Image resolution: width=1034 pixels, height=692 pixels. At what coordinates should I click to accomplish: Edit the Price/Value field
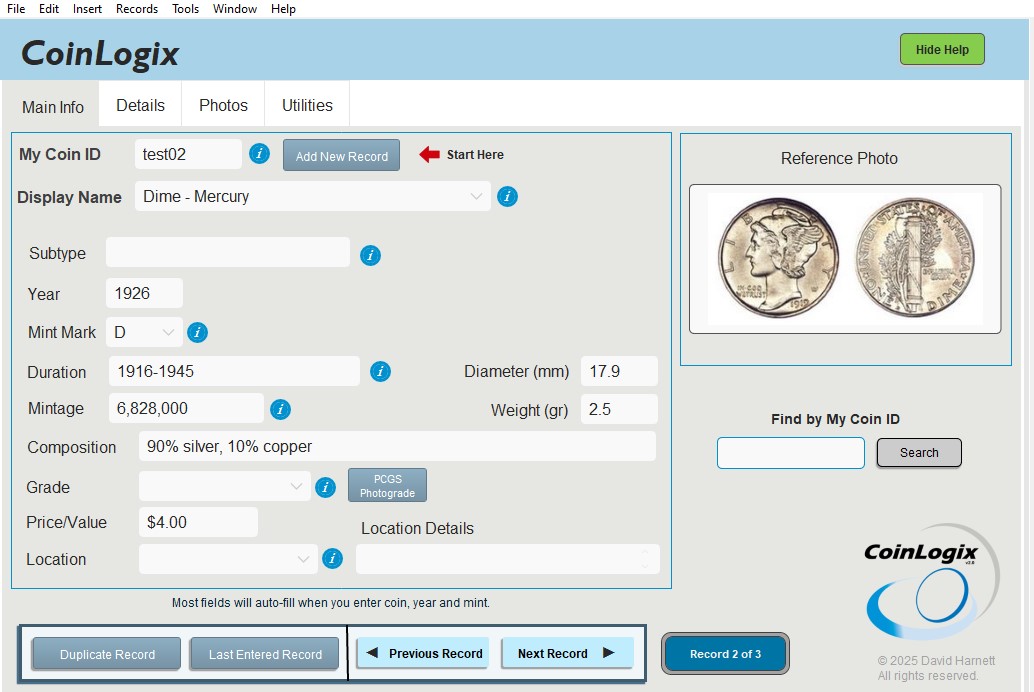coord(198,522)
